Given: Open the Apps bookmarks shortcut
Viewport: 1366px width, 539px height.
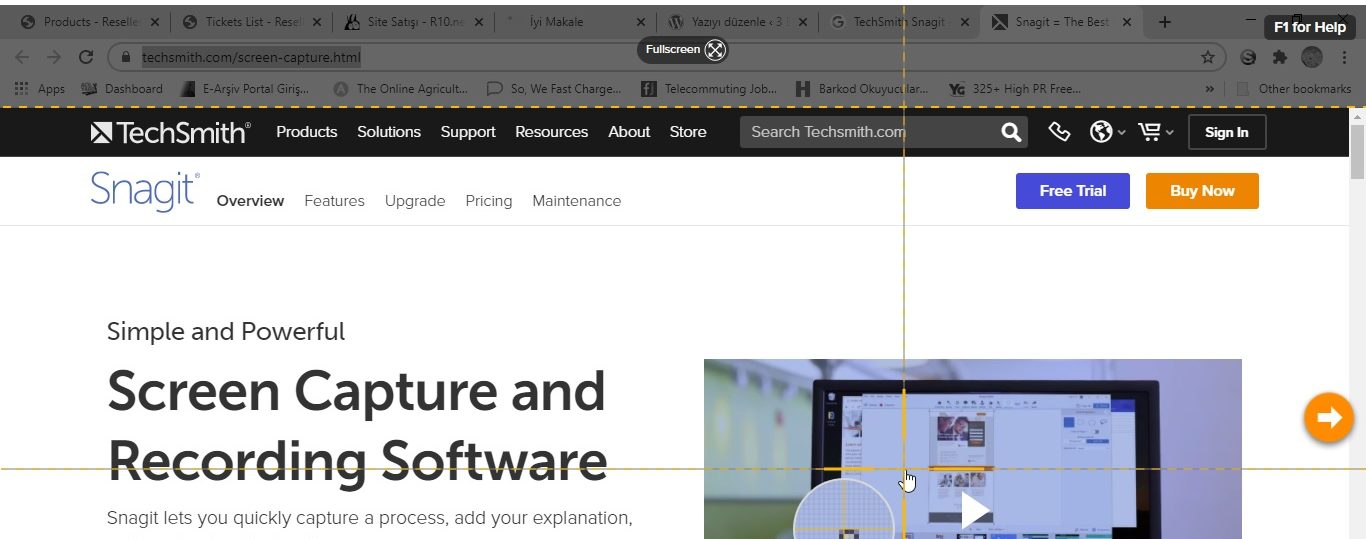Looking at the screenshot, I should point(40,89).
